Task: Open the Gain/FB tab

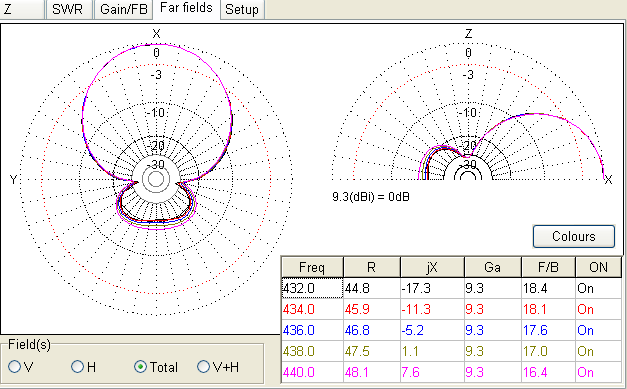Action: pyautogui.click(x=124, y=9)
